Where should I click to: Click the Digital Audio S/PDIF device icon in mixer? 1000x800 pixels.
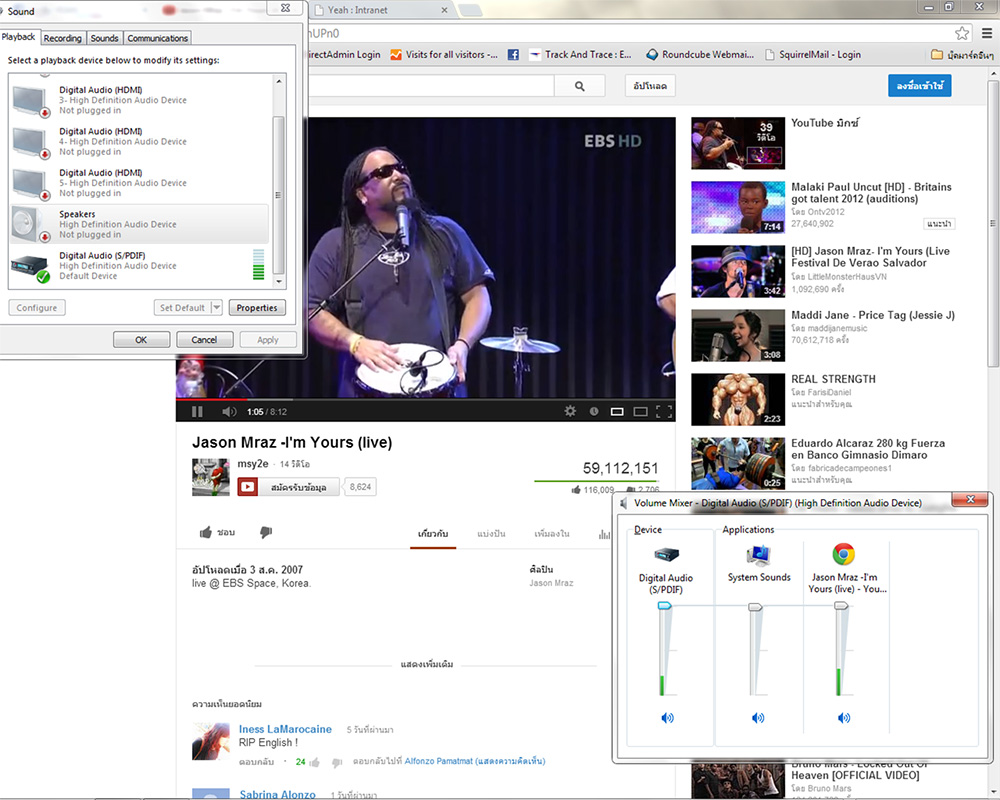coord(666,555)
